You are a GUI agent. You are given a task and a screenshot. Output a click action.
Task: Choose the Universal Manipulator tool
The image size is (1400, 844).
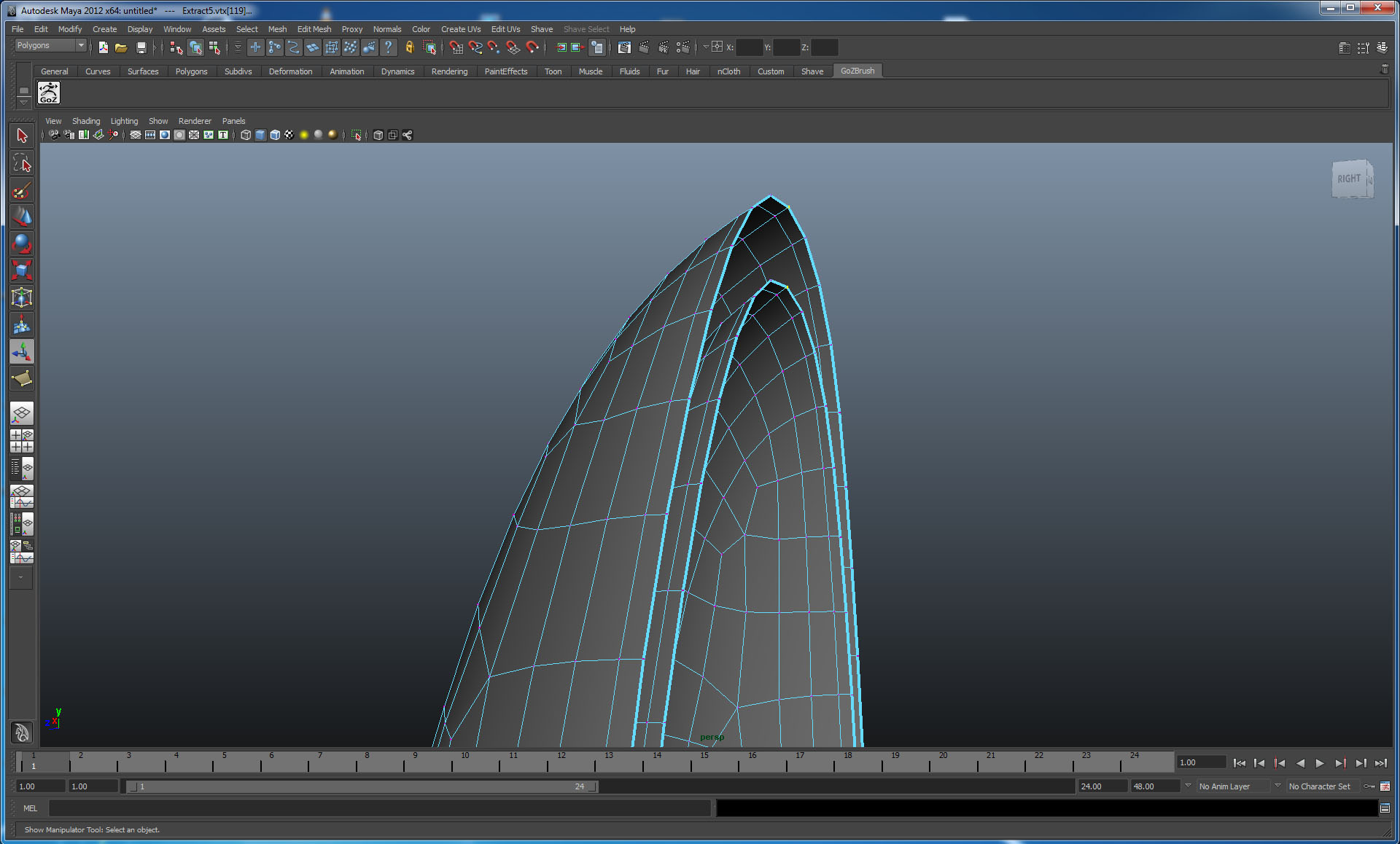22,297
